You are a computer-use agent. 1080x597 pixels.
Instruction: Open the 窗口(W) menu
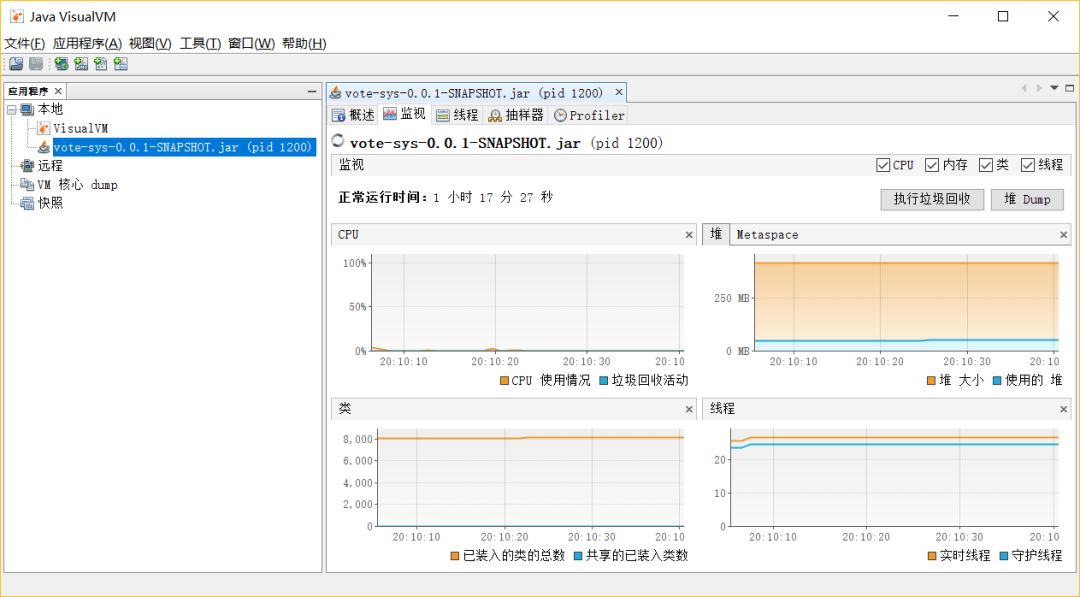[x=251, y=43]
